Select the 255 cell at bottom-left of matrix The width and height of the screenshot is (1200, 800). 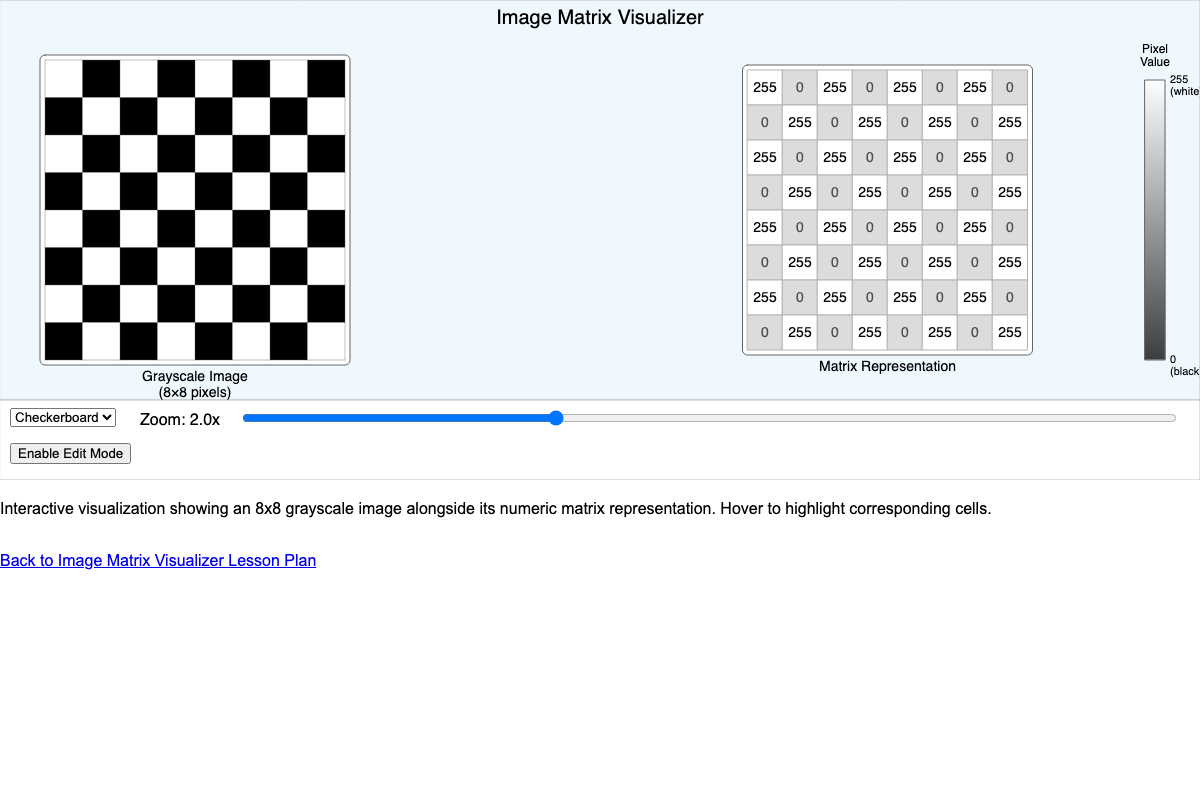764,297
